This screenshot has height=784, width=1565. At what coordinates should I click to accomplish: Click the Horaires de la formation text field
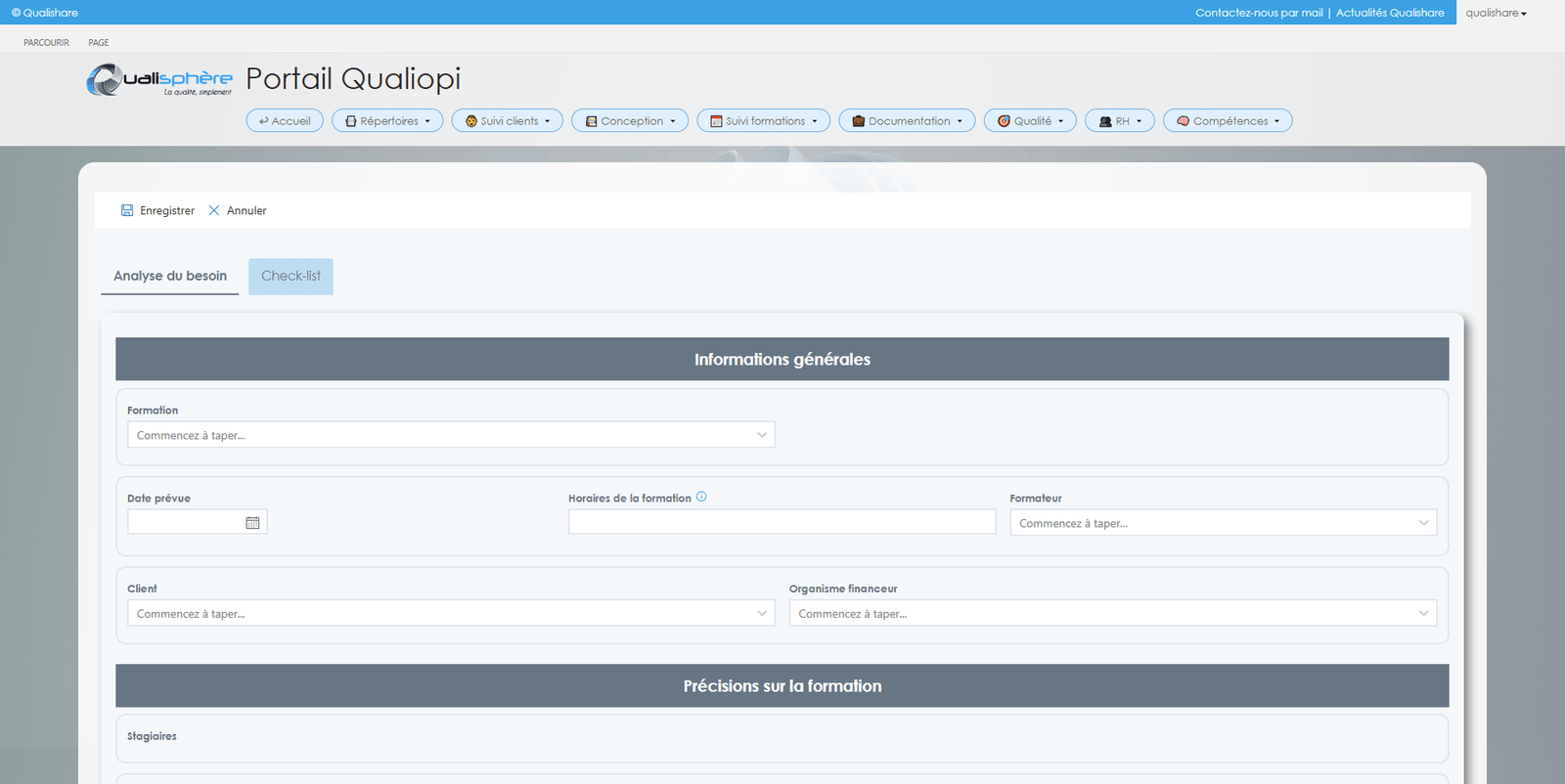(782, 522)
